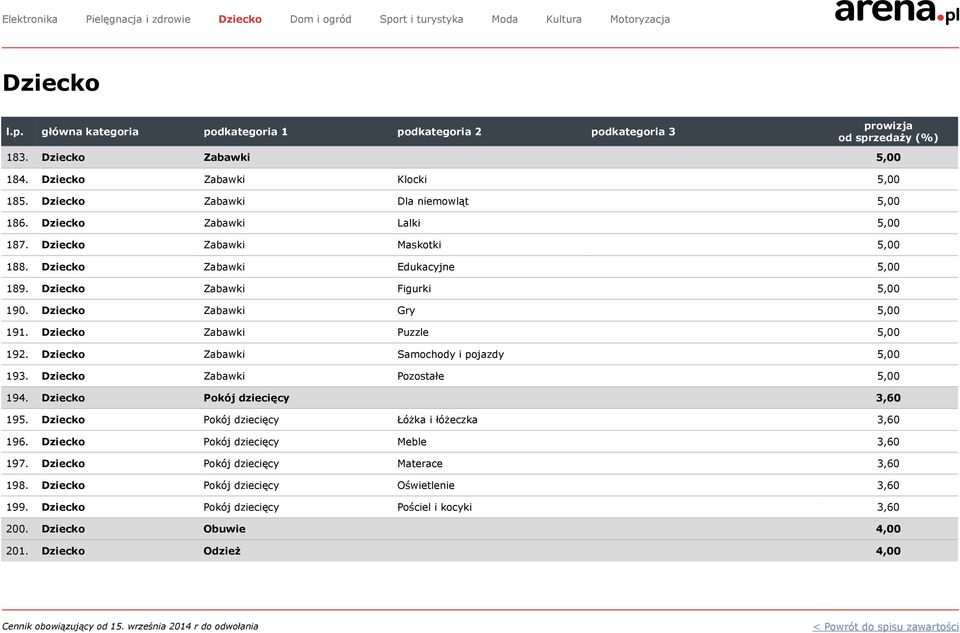The image size is (960, 633).
Task: Select the Edukacyjne subcategory cell
Action: 426,267
